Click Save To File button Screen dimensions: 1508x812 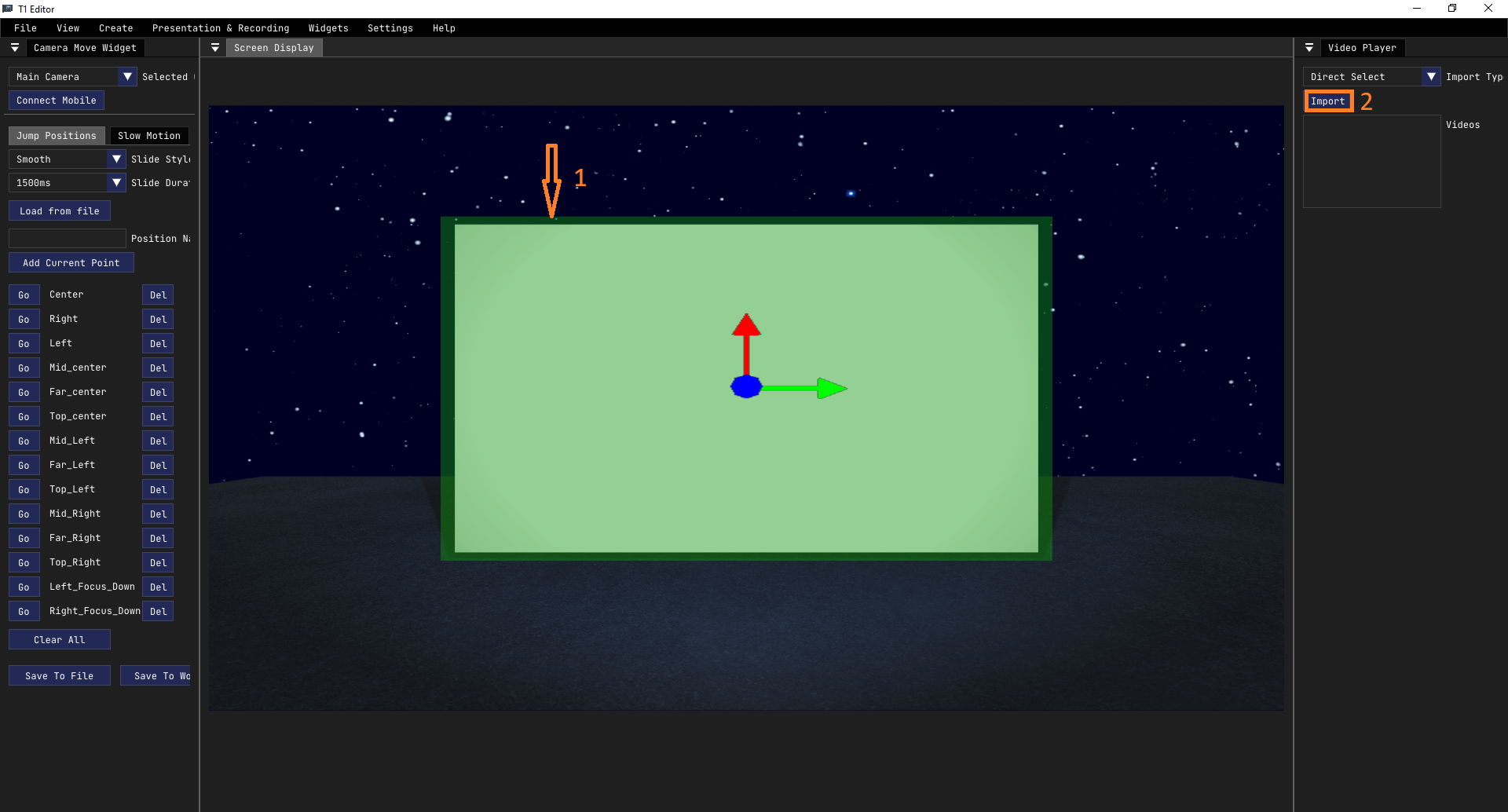[x=60, y=676]
